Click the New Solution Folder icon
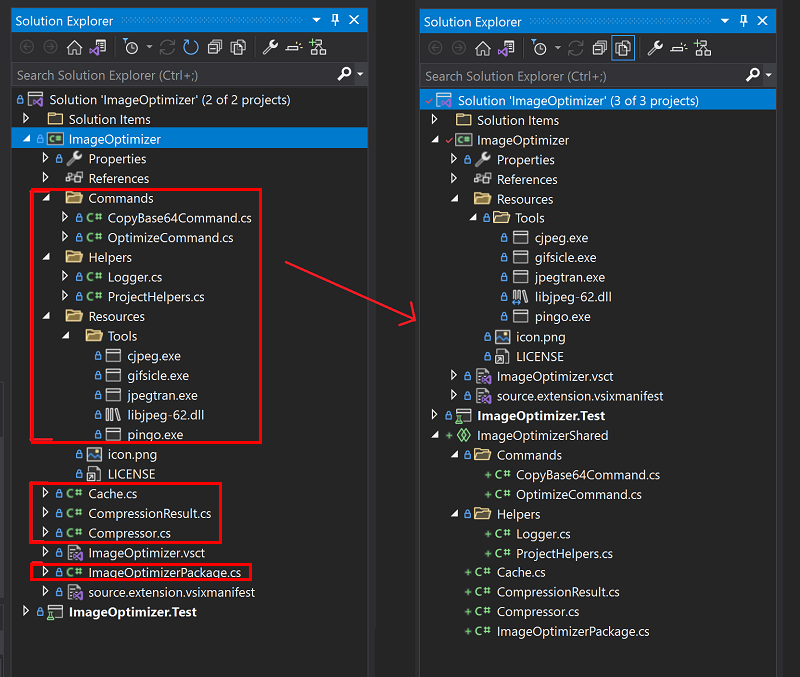Image resolution: width=800 pixels, height=677 pixels. [x=319, y=47]
